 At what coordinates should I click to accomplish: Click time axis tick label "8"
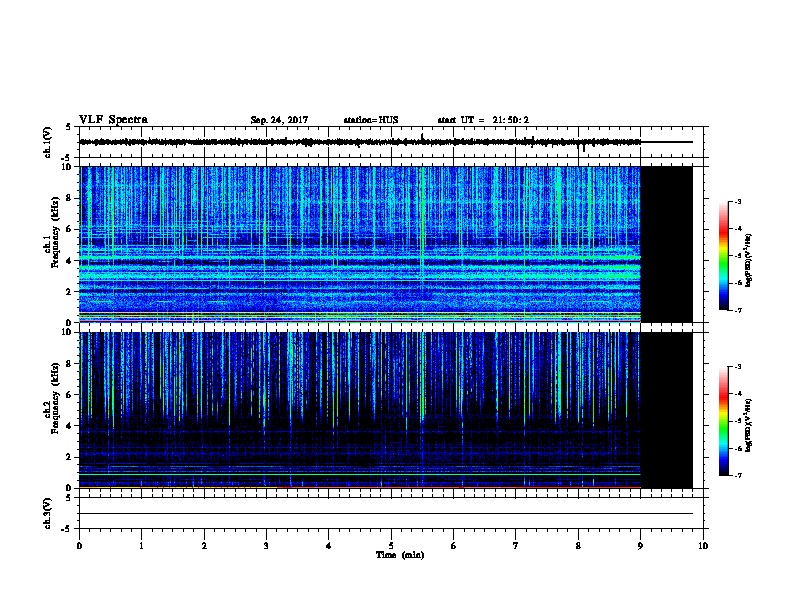(578, 545)
